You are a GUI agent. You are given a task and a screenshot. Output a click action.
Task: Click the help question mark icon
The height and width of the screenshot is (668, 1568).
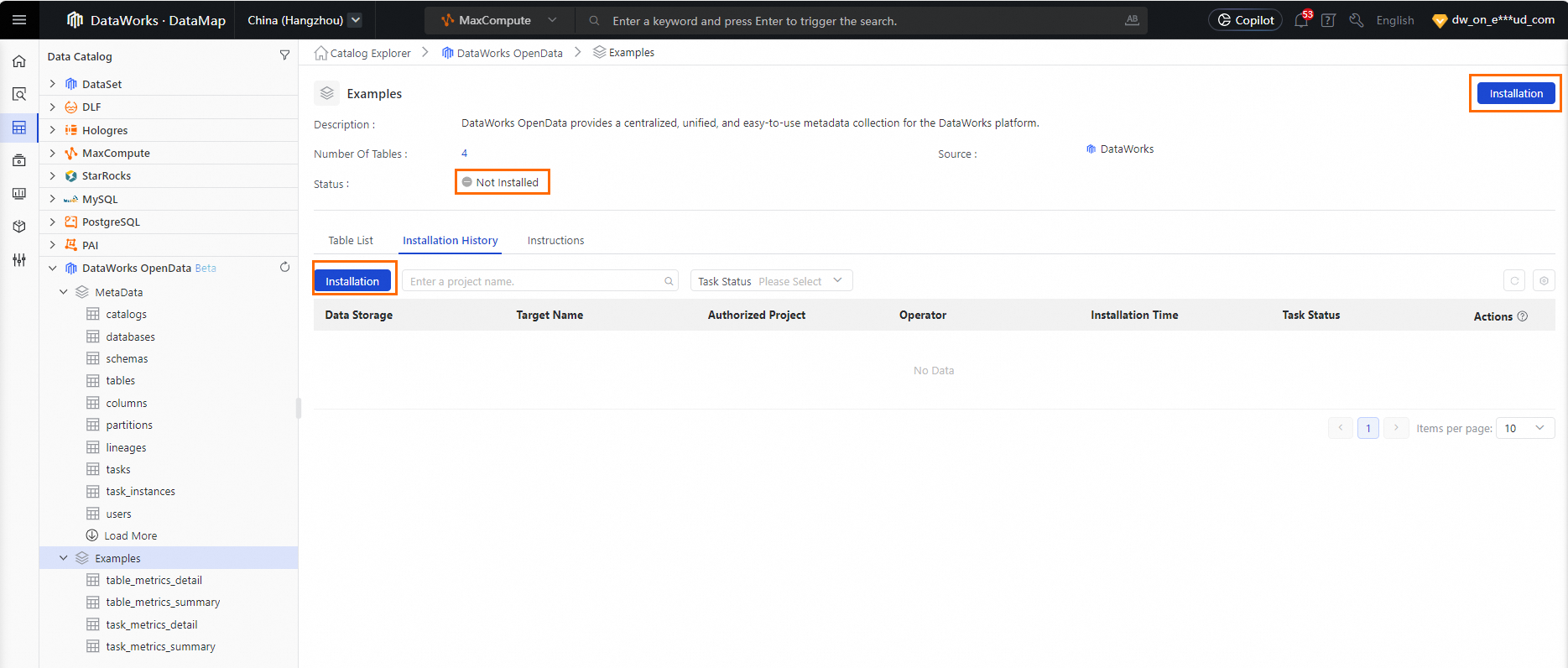pyautogui.click(x=1328, y=20)
